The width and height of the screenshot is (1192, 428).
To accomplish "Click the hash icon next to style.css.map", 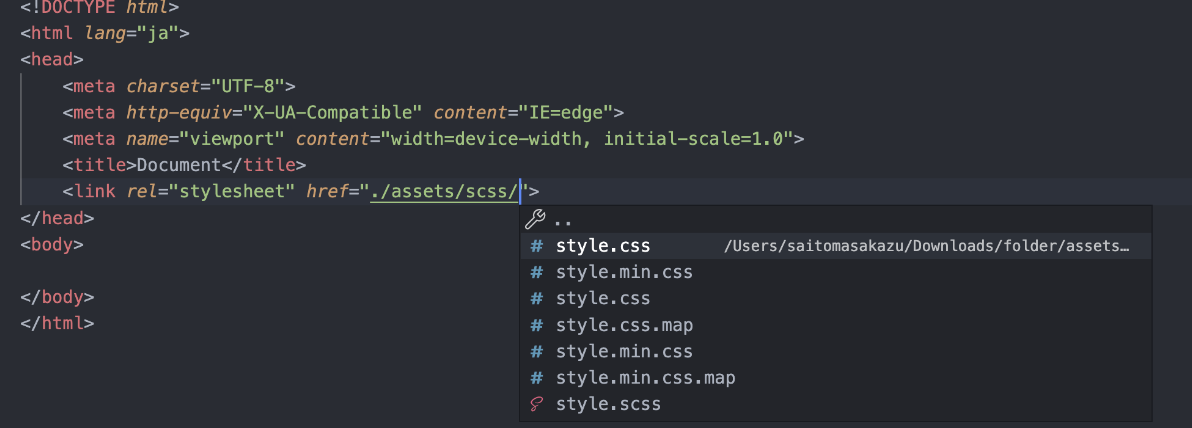I will tap(537, 325).
